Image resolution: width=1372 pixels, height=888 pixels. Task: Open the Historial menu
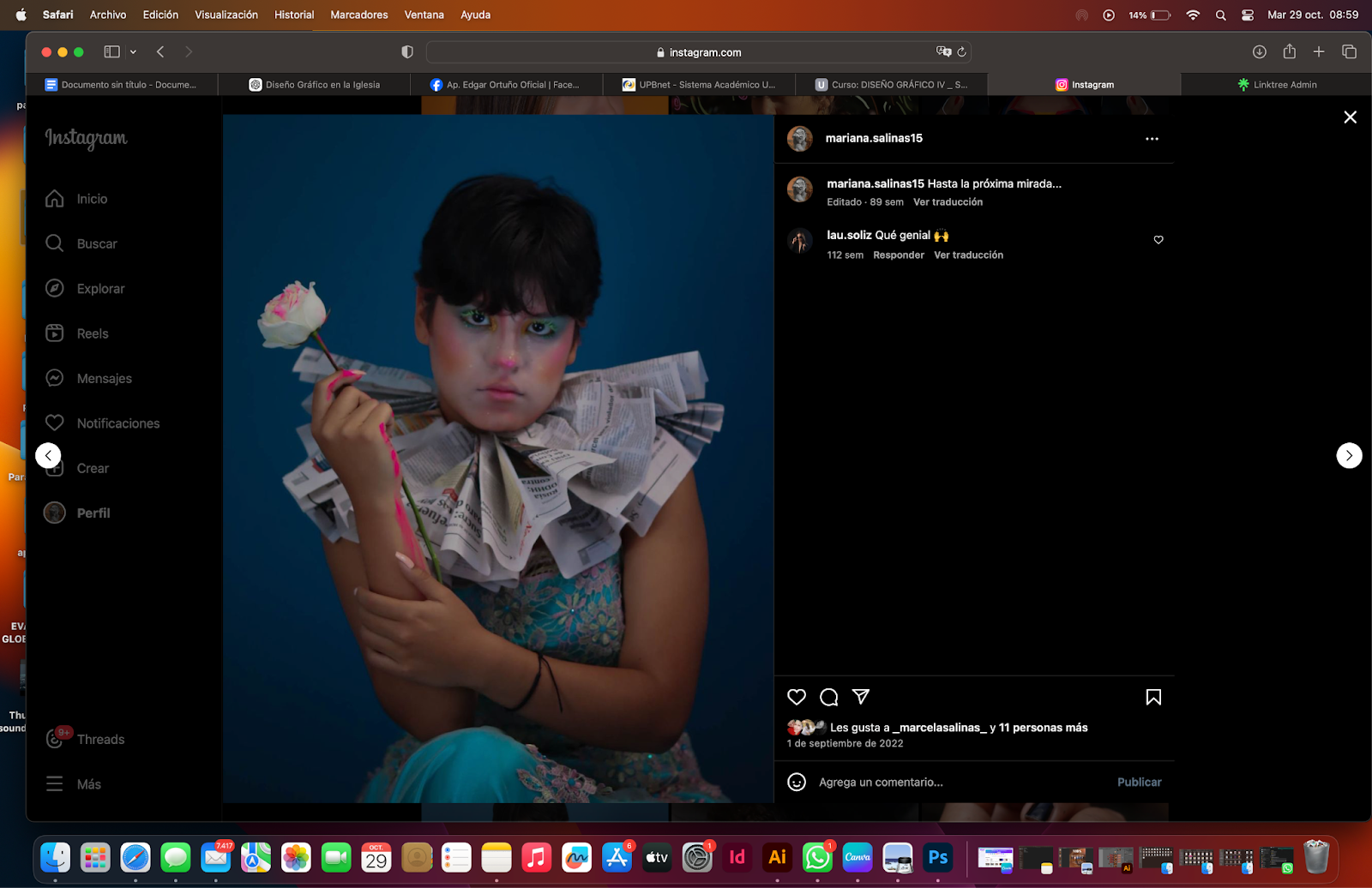(294, 15)
